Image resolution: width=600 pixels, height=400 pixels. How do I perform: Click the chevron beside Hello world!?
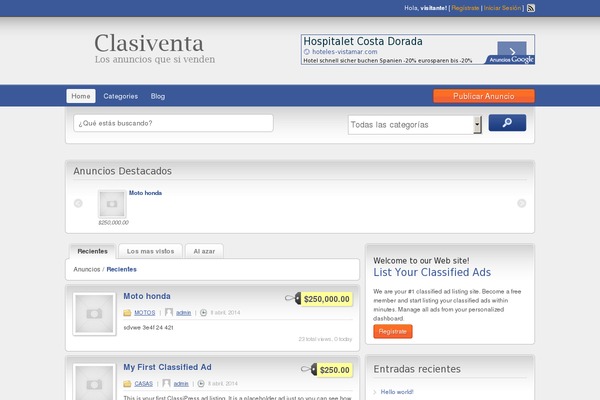(375, 392)
